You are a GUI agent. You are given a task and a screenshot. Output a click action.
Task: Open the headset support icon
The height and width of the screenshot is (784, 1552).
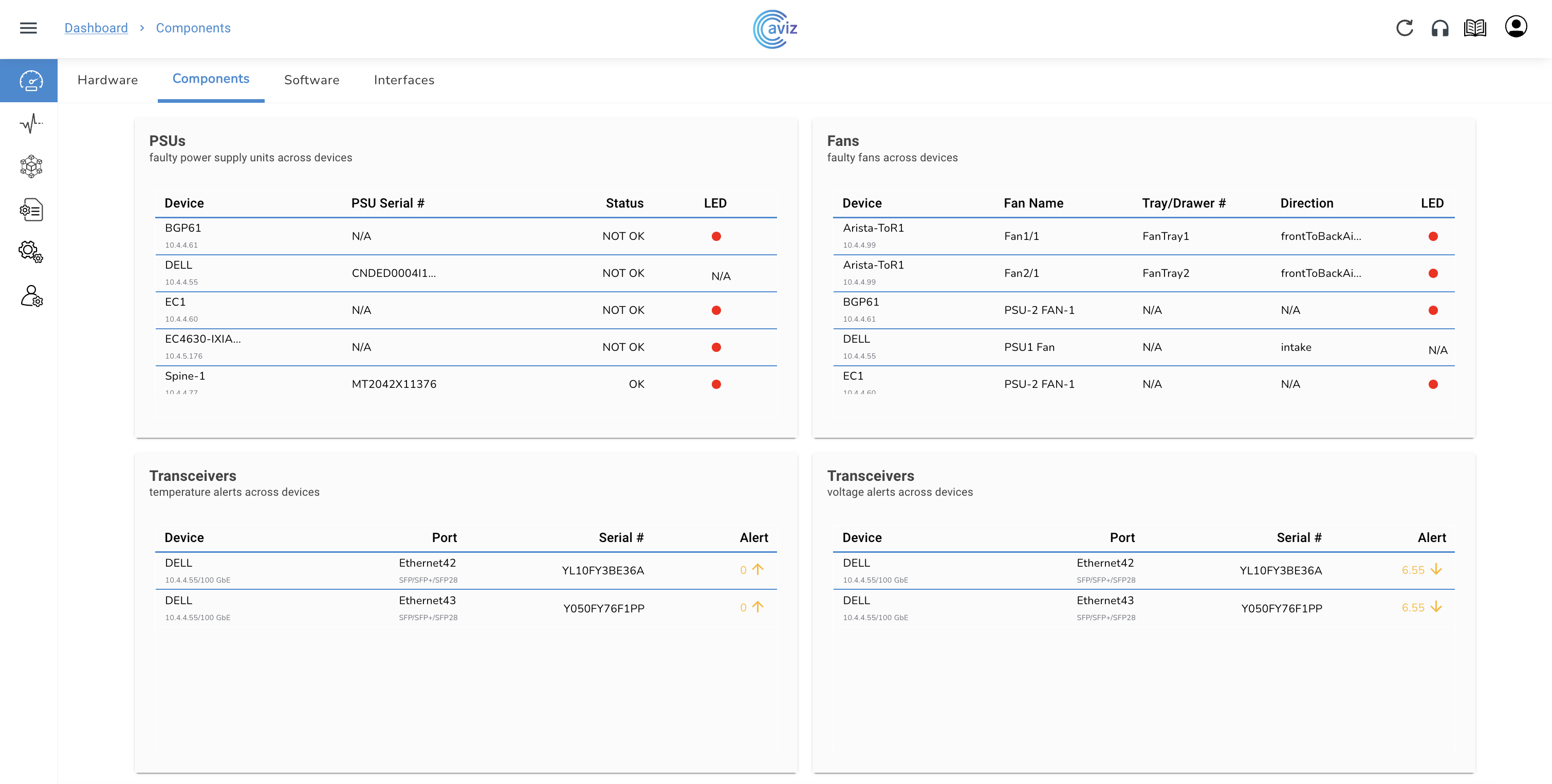pos(1440,28)
